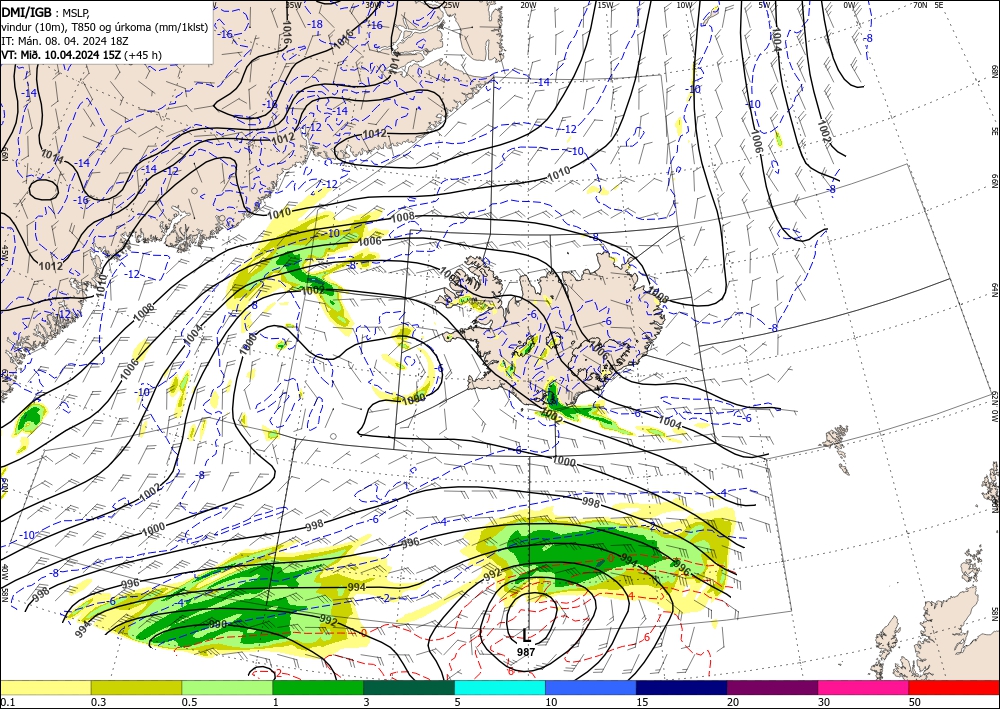Pick the cyan 5–10 legend swatch
The image size is (1000, 709).
coord(500,687)
